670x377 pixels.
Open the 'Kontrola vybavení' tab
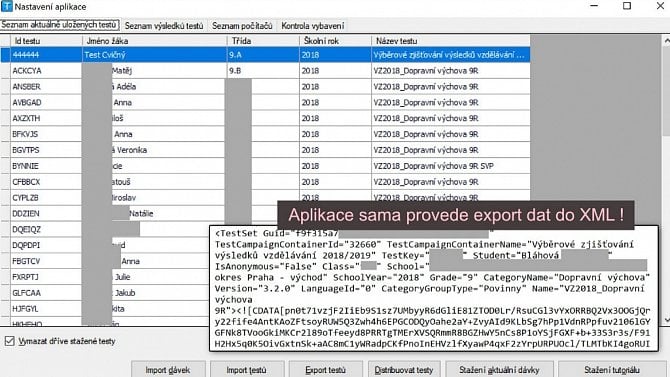312,26
